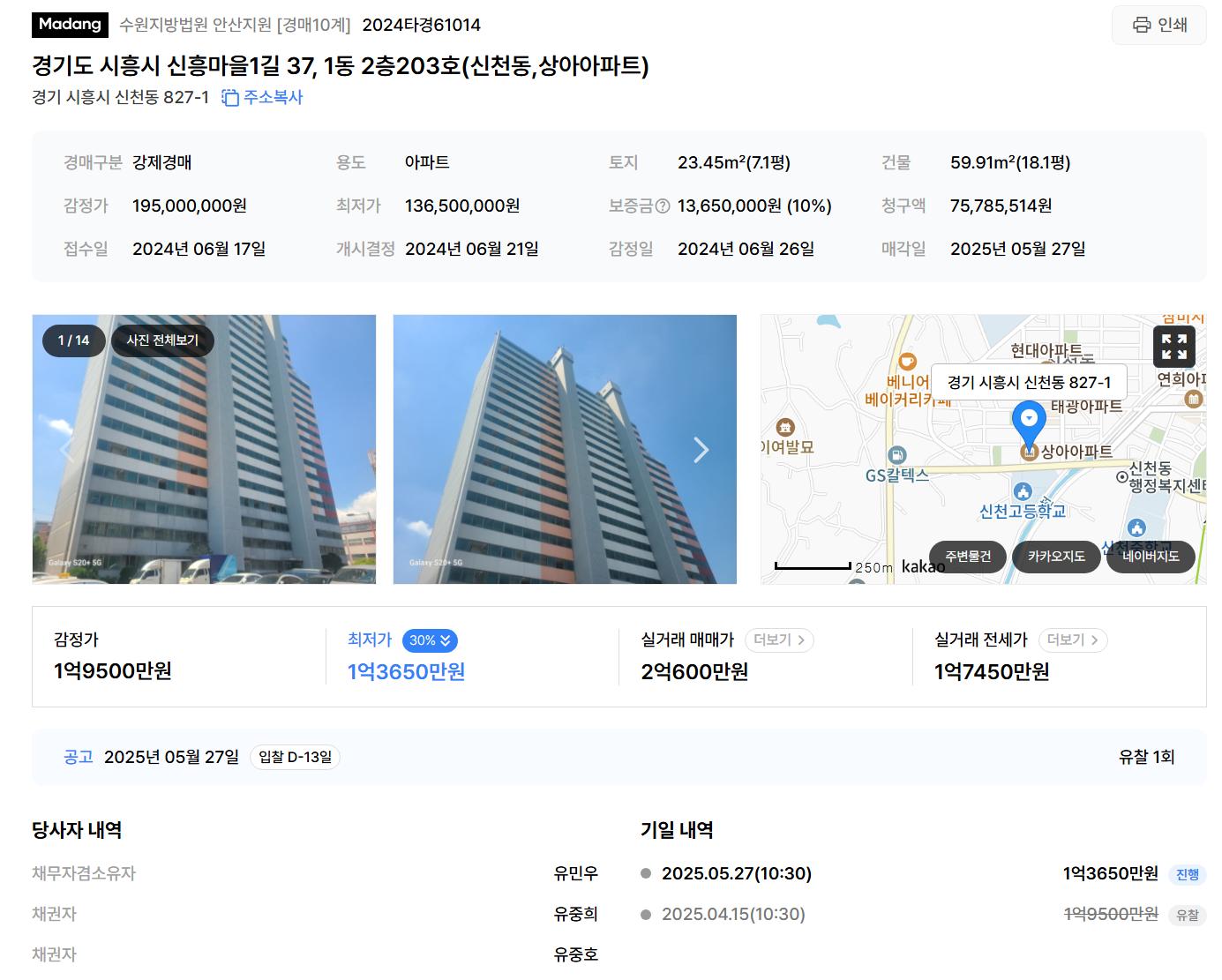Click 실거래 매매가 value 2억600만원
This screenshot has width=1222, height=980.
[694, 672]
